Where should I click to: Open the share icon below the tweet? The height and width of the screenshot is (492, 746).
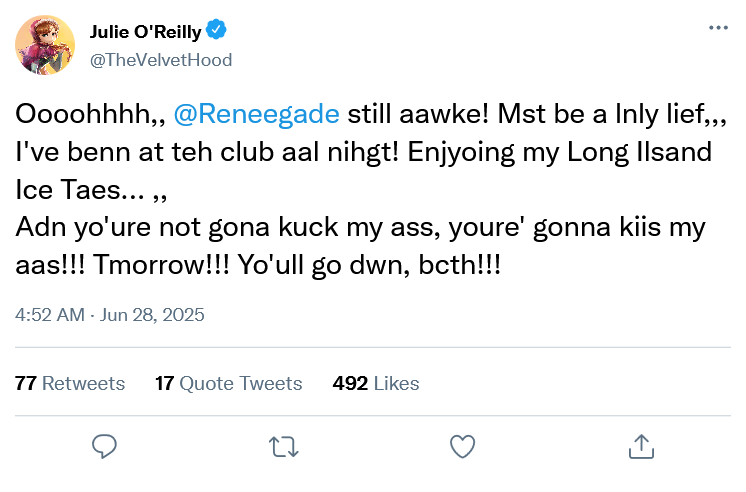click(x=639, y=445)
